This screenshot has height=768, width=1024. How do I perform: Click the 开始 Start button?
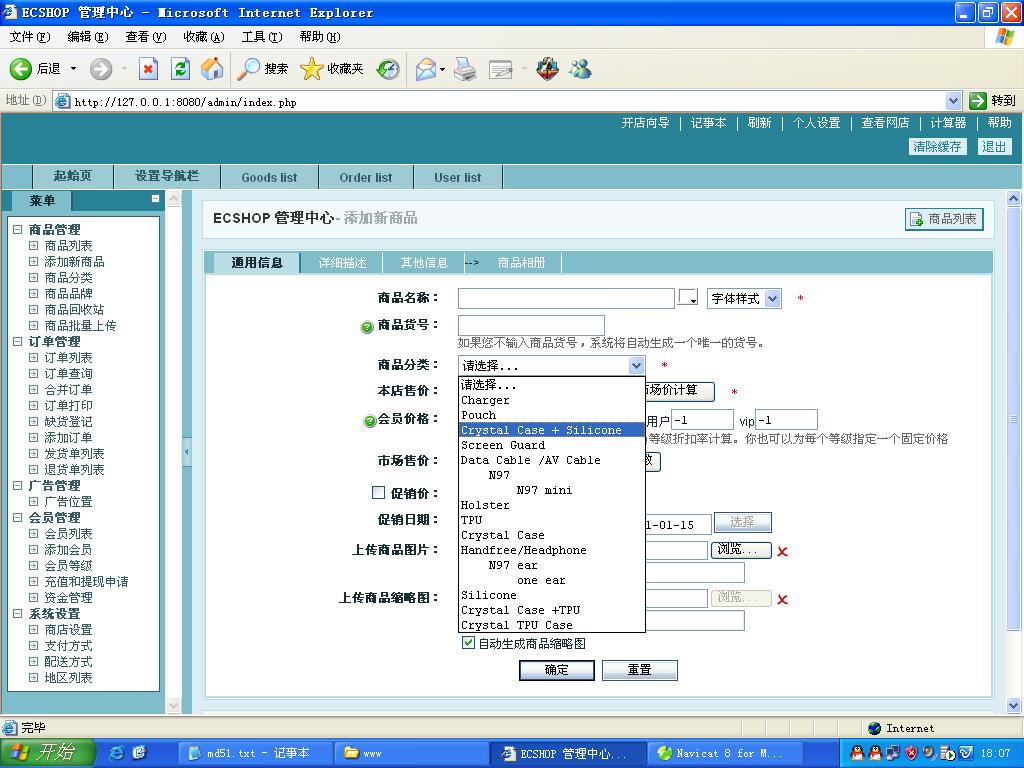(x=47, y=752)
